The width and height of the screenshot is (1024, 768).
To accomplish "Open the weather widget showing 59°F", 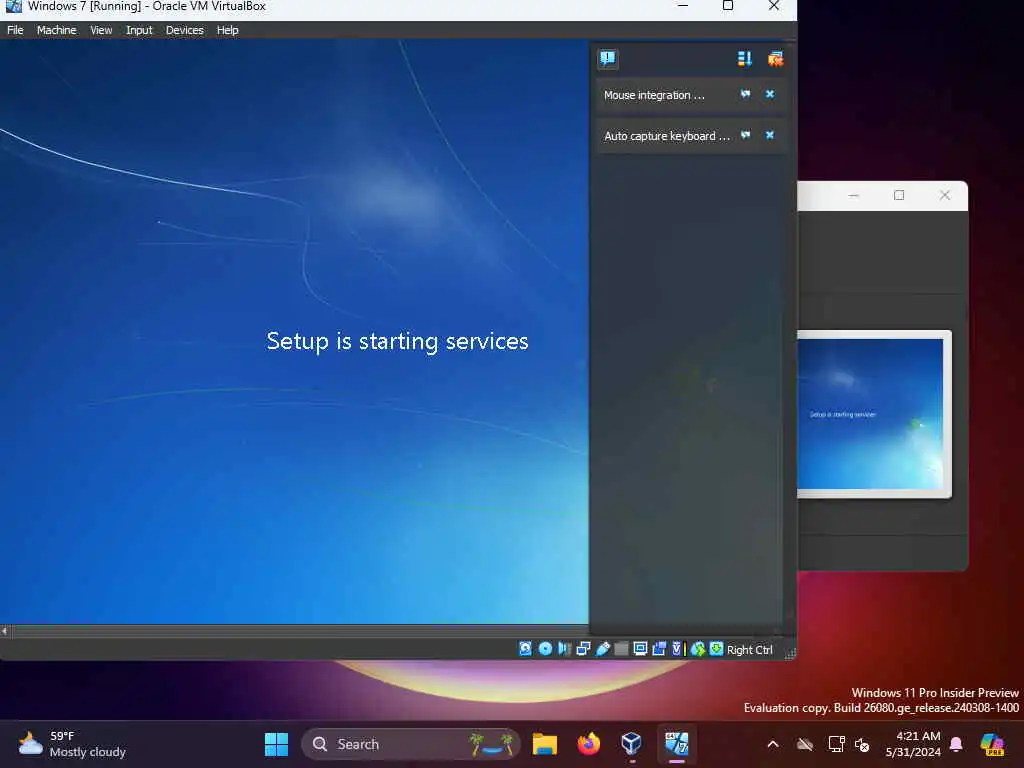I will (x=72, y=744).
